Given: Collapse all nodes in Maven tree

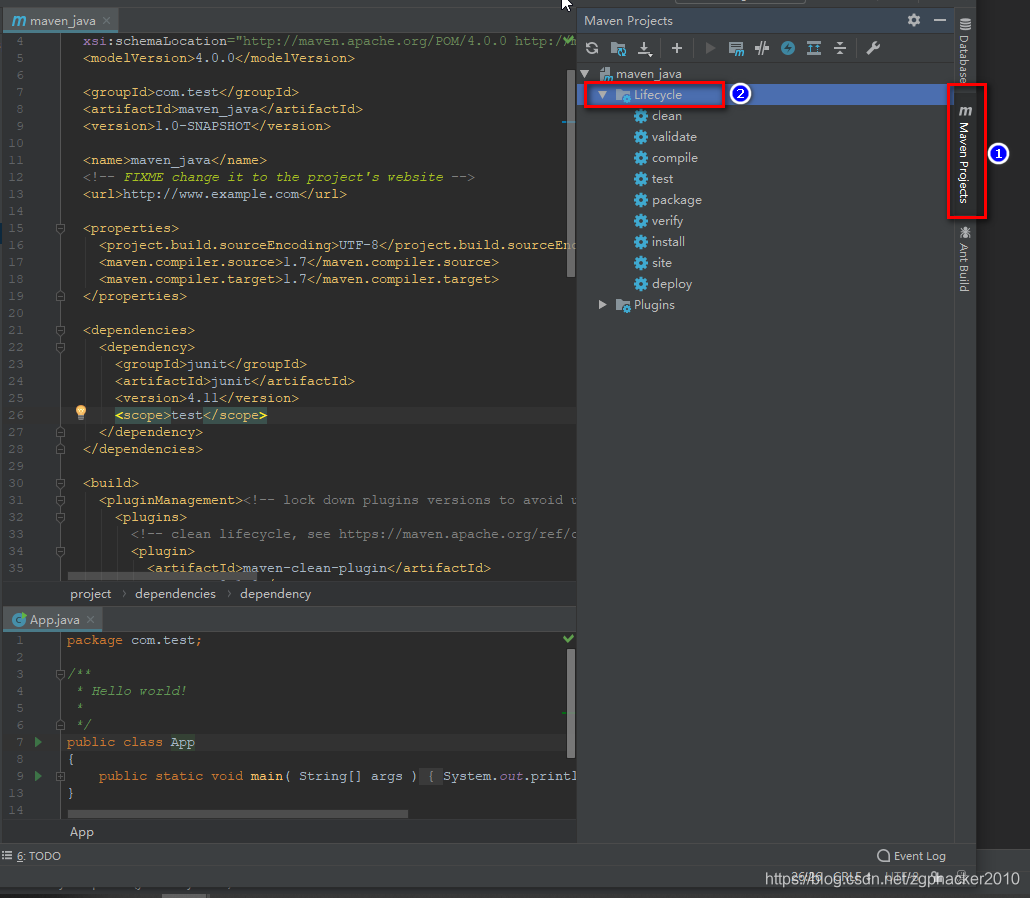Looking at the screenshot, I should coord(840,48).
